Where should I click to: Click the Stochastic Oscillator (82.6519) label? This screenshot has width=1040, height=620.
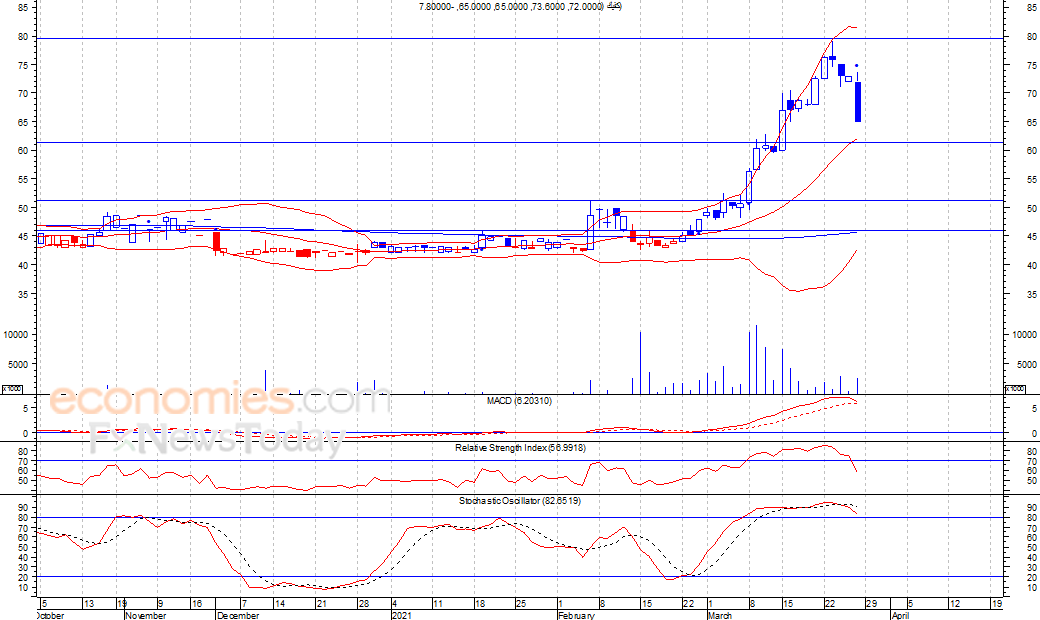(x=519, y=501)
